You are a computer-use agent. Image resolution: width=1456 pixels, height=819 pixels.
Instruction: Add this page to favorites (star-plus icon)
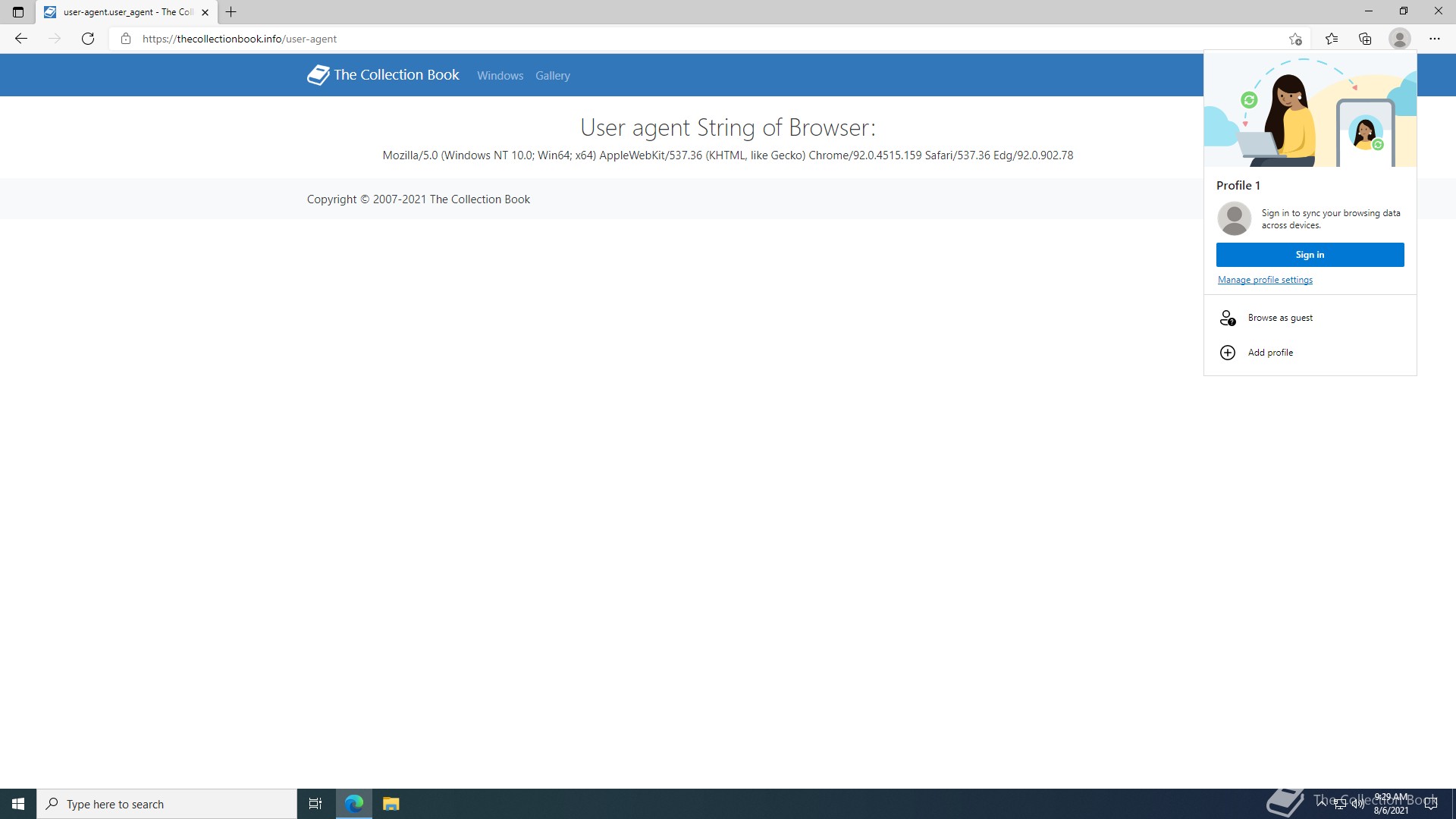tap(1295, 39)
